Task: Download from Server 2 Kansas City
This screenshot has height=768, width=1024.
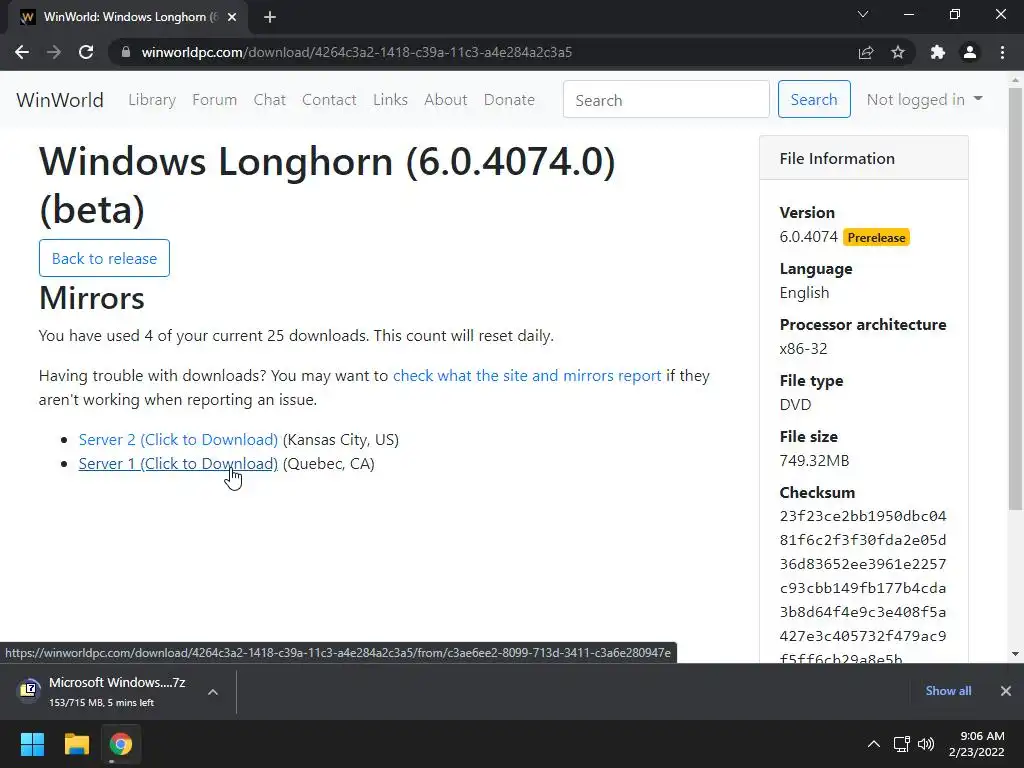Action: point(178,440)
